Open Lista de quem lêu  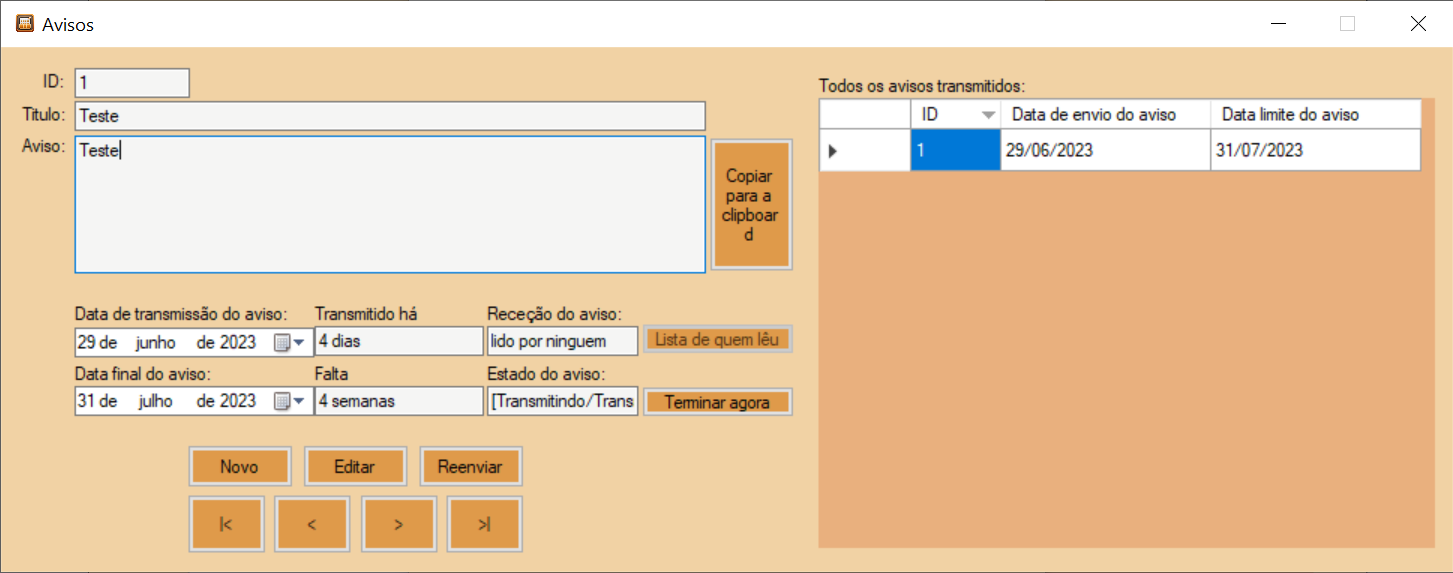coord(718,340)
